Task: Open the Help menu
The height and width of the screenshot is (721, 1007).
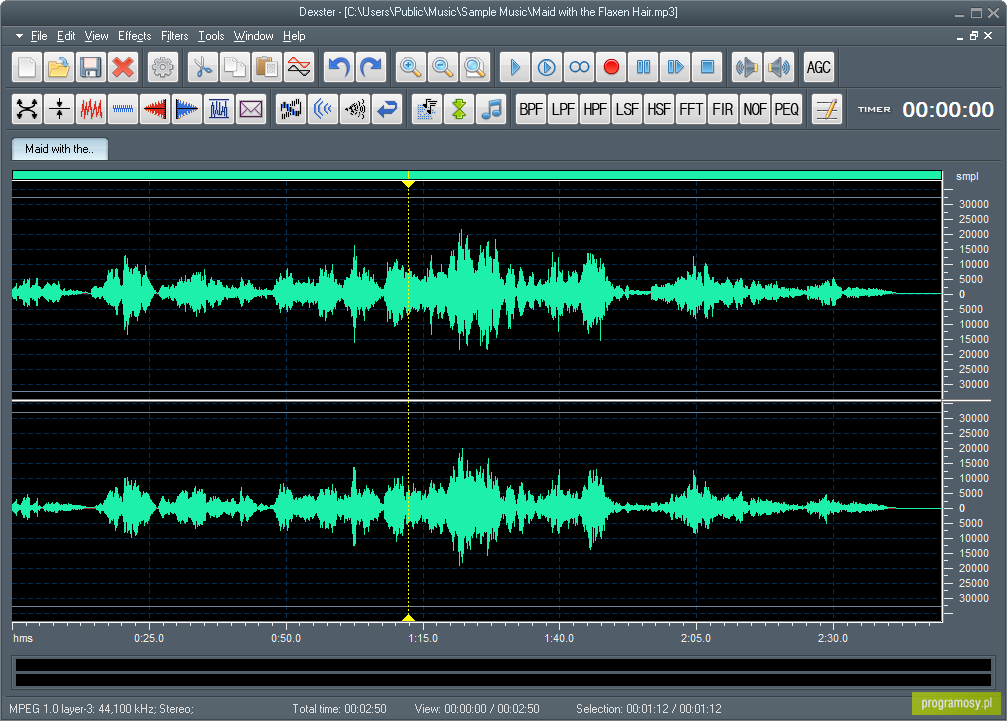Action: (x=294, y=36)
